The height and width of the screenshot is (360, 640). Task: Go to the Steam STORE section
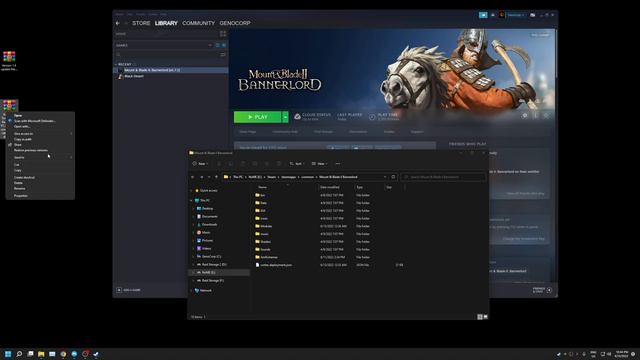tap(141, 23)
